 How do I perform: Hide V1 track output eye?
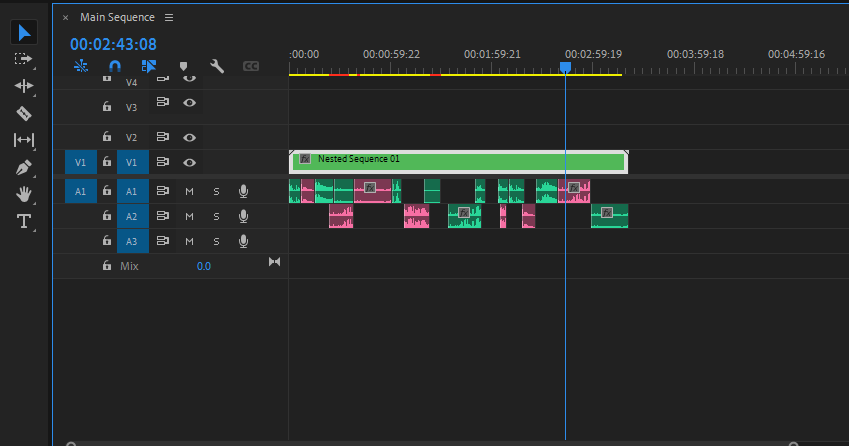point(189,162)
